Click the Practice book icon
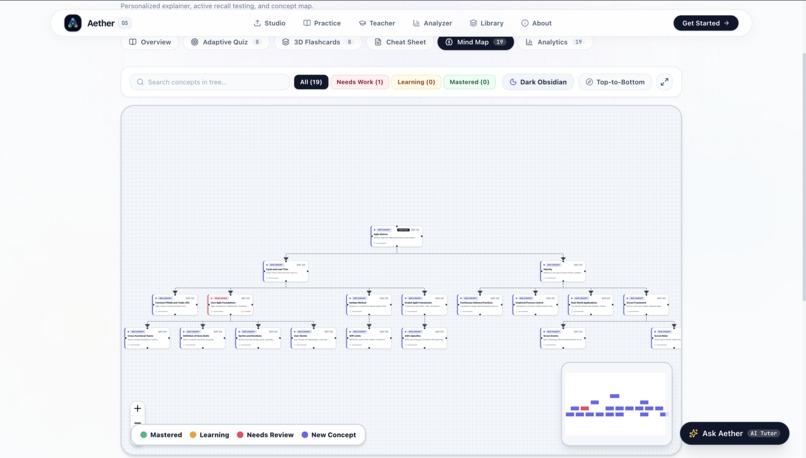The image size is (806, 458). (307, 23)
